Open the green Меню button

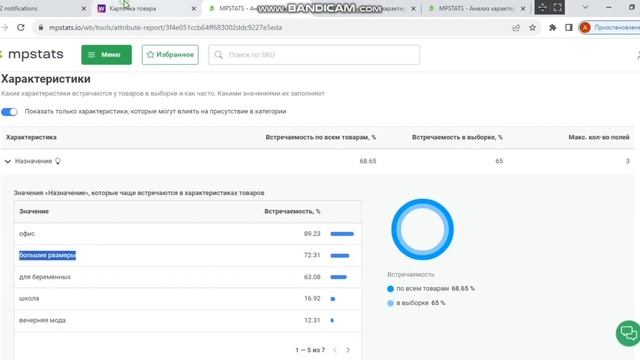[x=106, y=55]
